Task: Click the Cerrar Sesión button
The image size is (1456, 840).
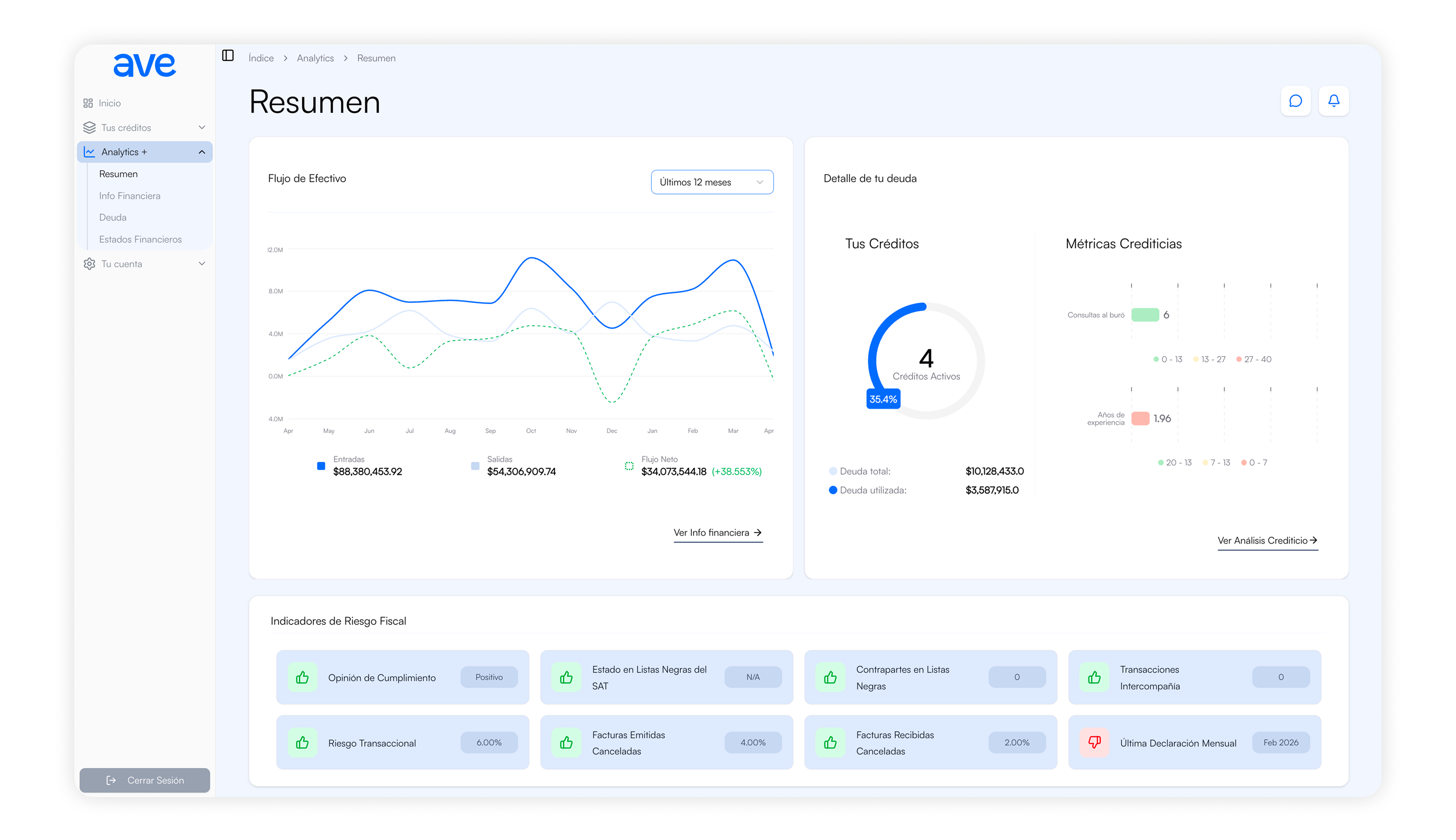Action: tap(145, 780)
